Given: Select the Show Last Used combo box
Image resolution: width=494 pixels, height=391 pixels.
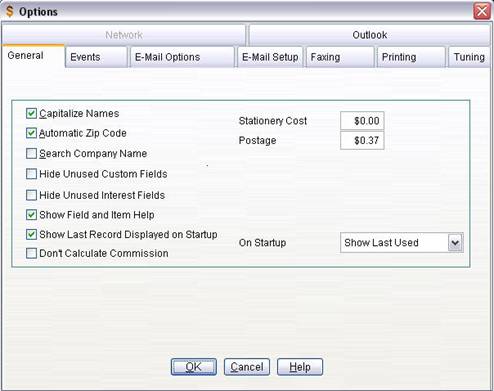Looking at the screenshot, I should [402, 243].
